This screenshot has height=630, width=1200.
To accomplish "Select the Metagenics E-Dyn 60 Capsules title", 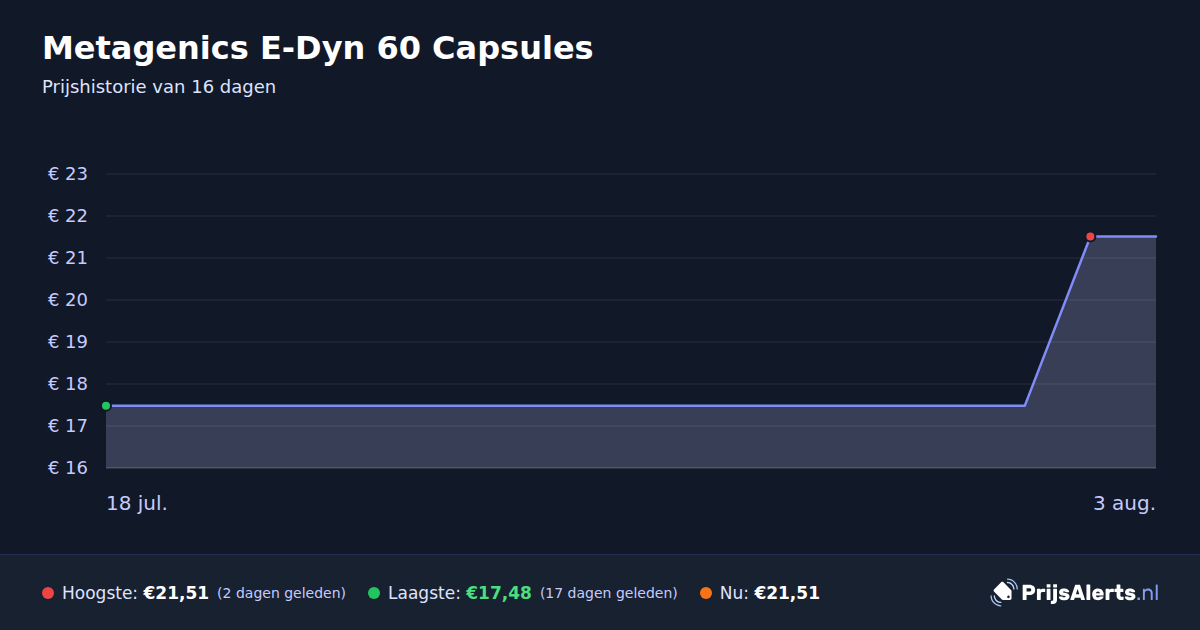I will point(318,48).
